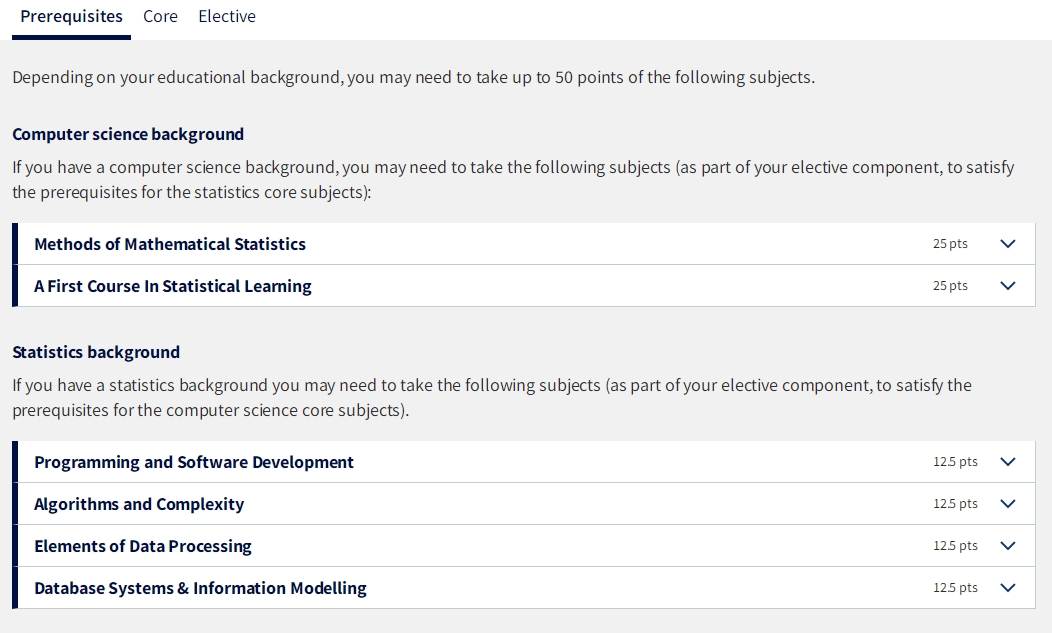
Task: Expand chevron for A First Course In Statistical Learning
Action: (1008, 285)
